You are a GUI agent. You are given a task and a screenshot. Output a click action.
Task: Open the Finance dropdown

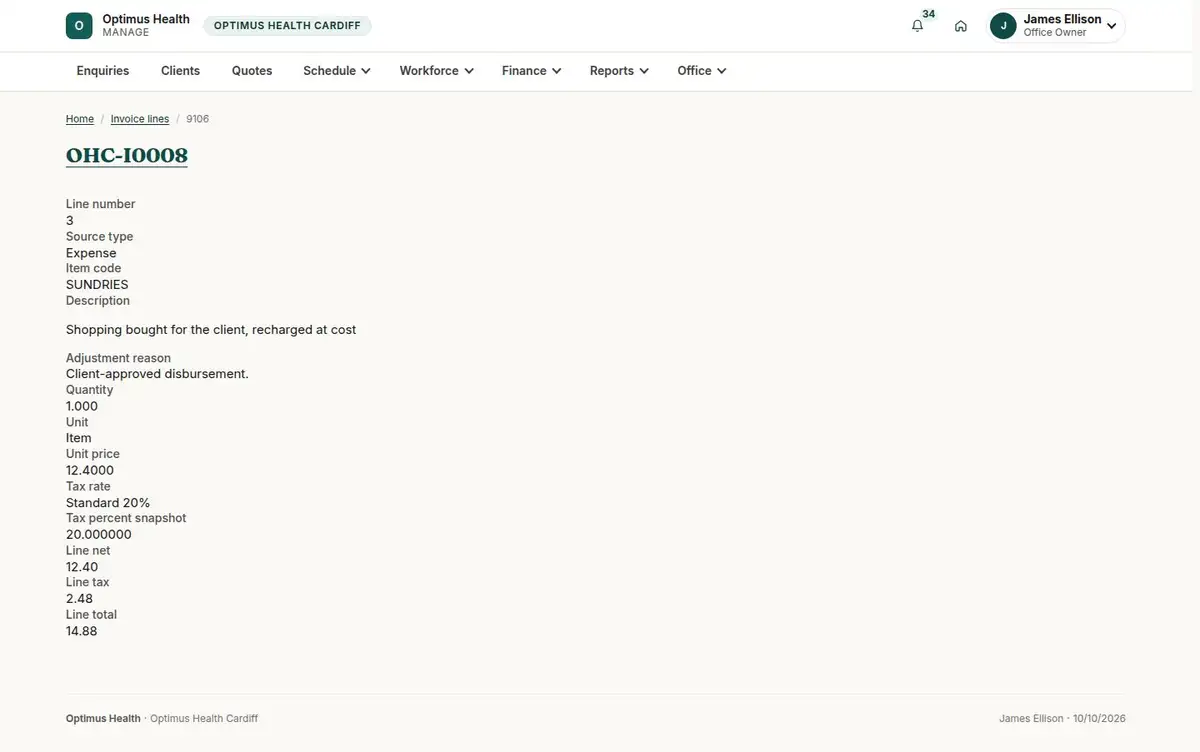click(x=531, y=71)
